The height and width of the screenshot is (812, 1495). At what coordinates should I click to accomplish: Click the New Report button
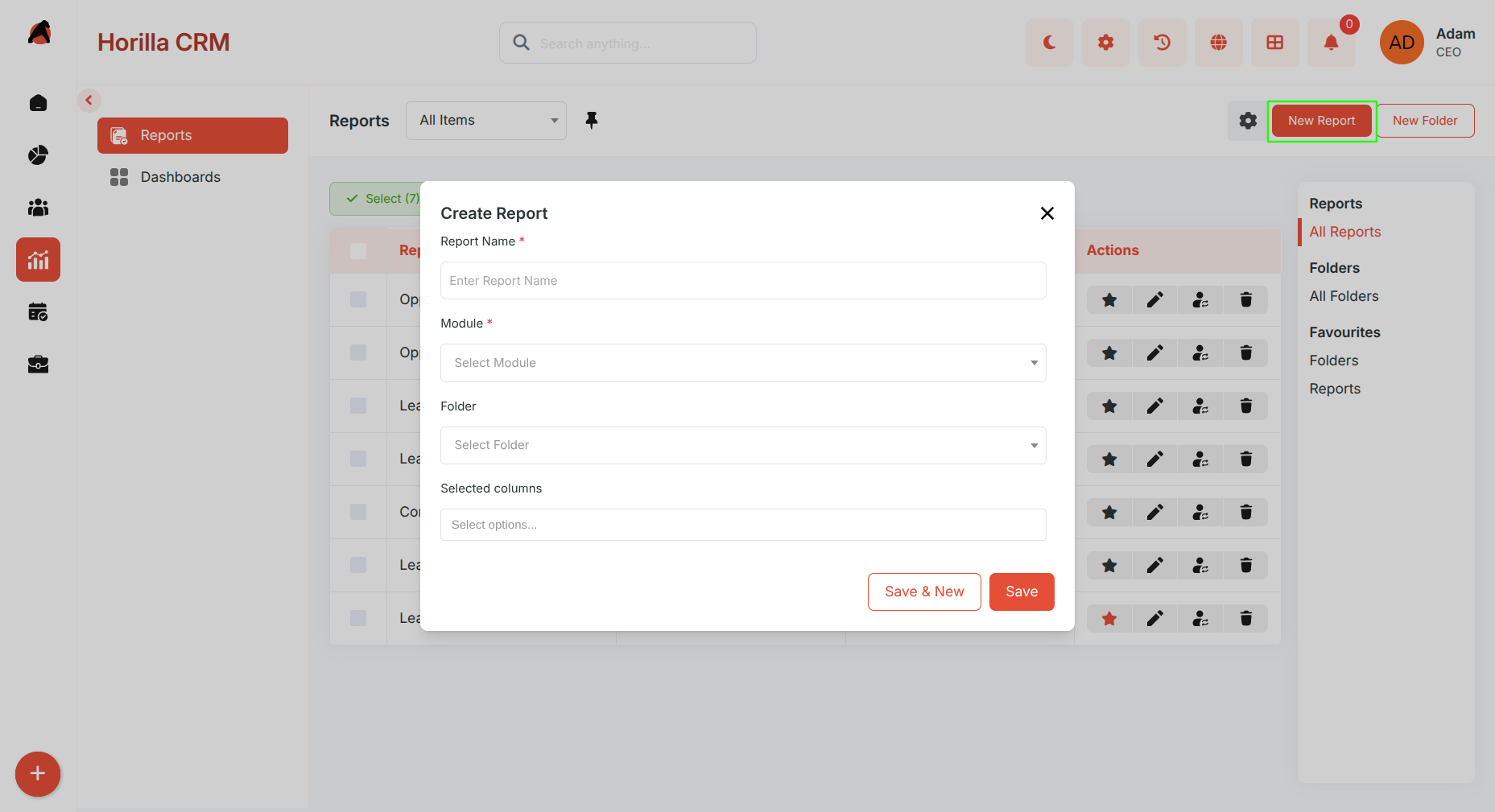point(1321,121)
